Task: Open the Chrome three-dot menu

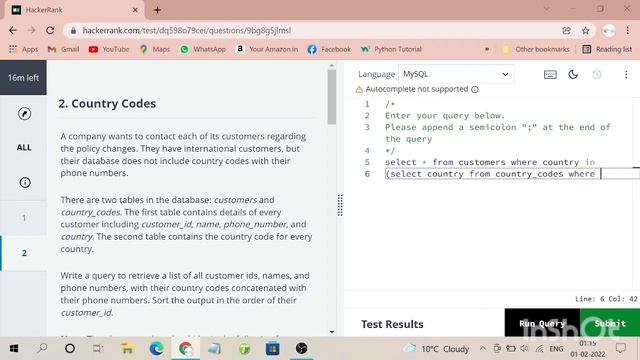Action: [628, 31]
